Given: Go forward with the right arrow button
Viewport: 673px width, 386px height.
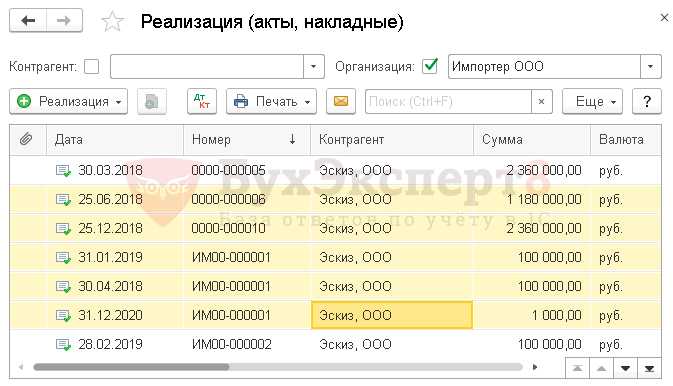Looking at the screenshot, I should click(x=64, y=21).
